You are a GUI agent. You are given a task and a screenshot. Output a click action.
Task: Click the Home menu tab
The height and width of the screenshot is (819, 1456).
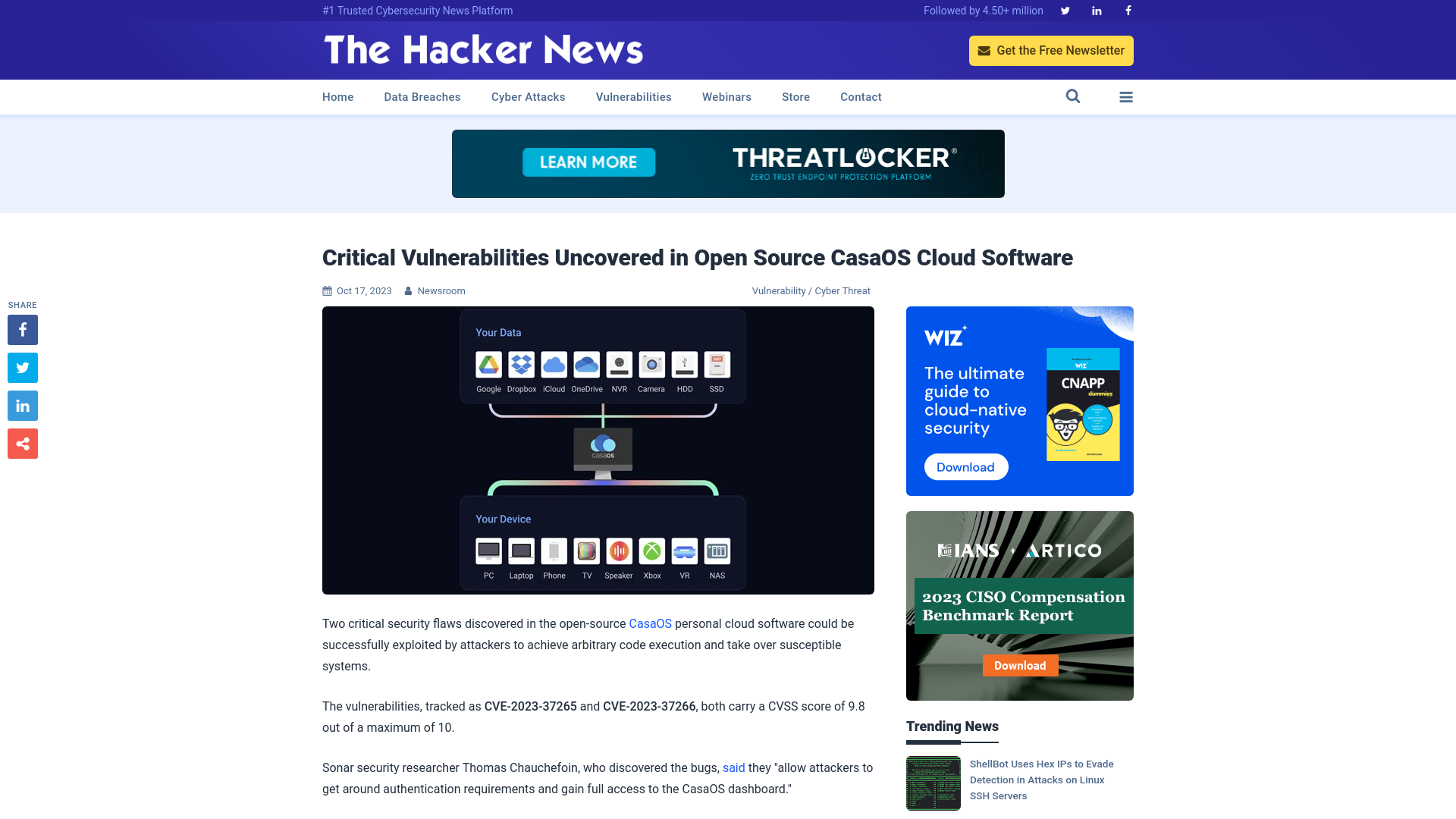pos(338,97)
